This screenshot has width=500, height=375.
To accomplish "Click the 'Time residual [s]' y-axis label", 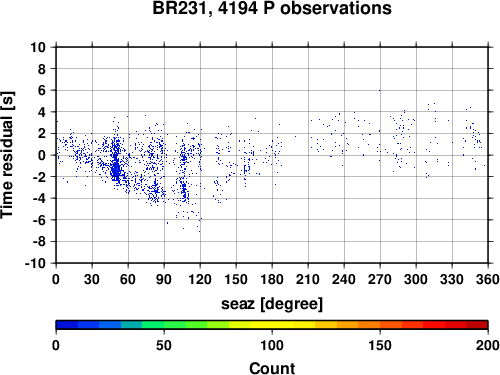I will coord(7,155).
